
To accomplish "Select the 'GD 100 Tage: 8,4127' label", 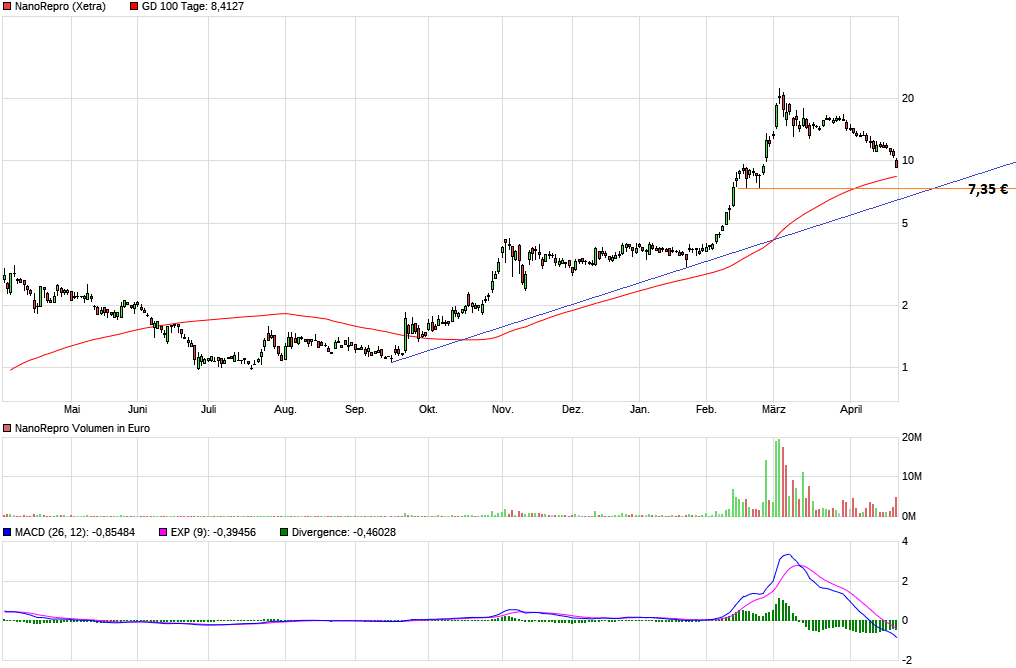I will [193, 6].
